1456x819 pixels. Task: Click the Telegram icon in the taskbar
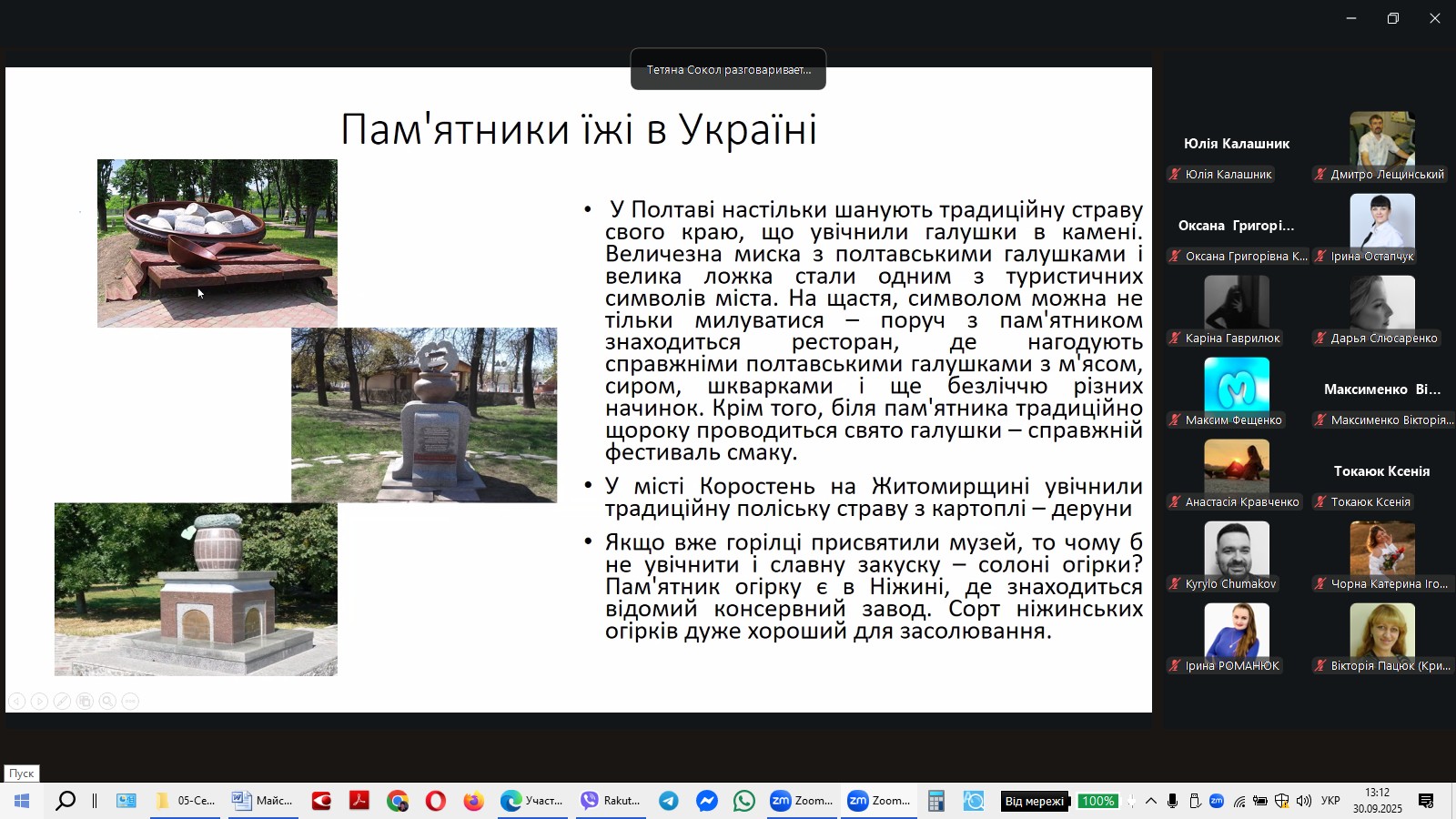(669, 802)
